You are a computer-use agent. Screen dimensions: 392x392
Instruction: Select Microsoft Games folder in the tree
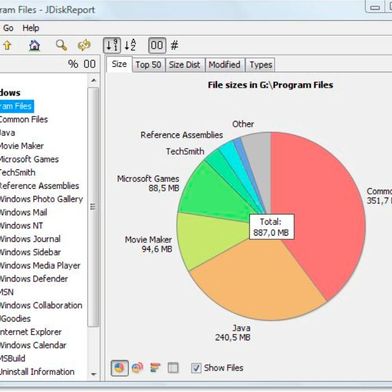[x=29, y=159]
